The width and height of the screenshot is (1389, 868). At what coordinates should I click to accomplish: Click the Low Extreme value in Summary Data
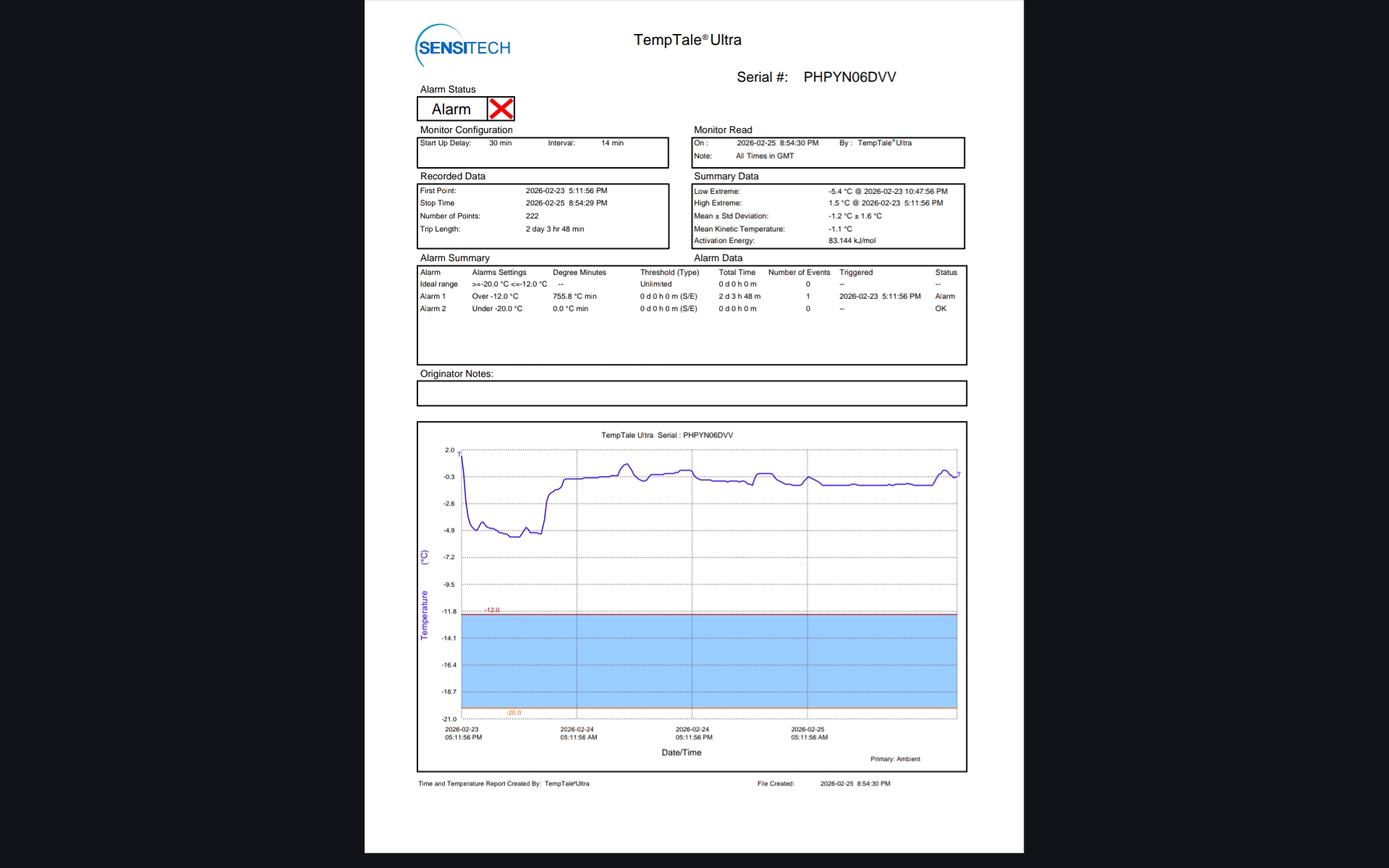tap(888, 192)
